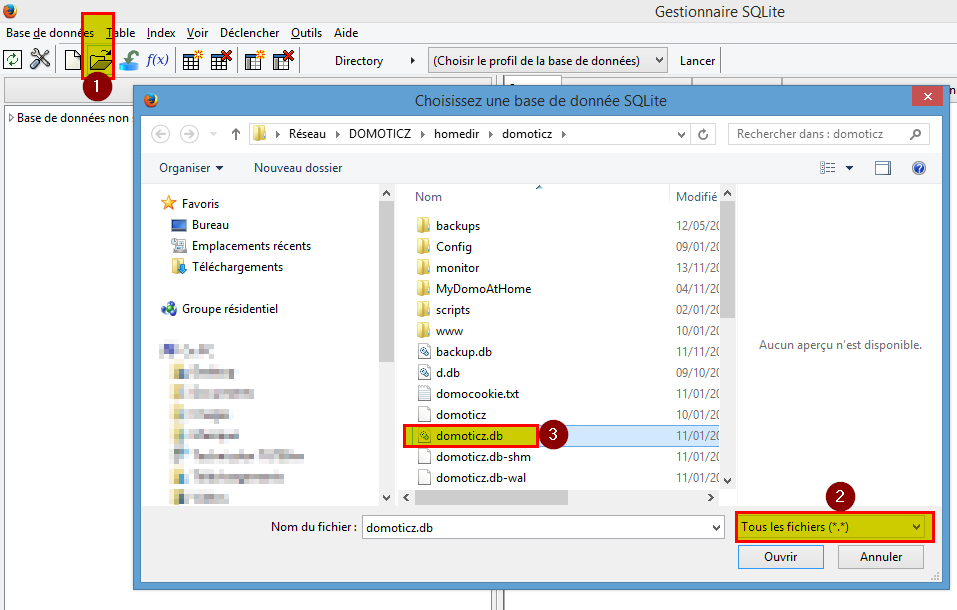Open recent locations history dropdown arrow
957x610 pixels.
[x=213, y=134]
